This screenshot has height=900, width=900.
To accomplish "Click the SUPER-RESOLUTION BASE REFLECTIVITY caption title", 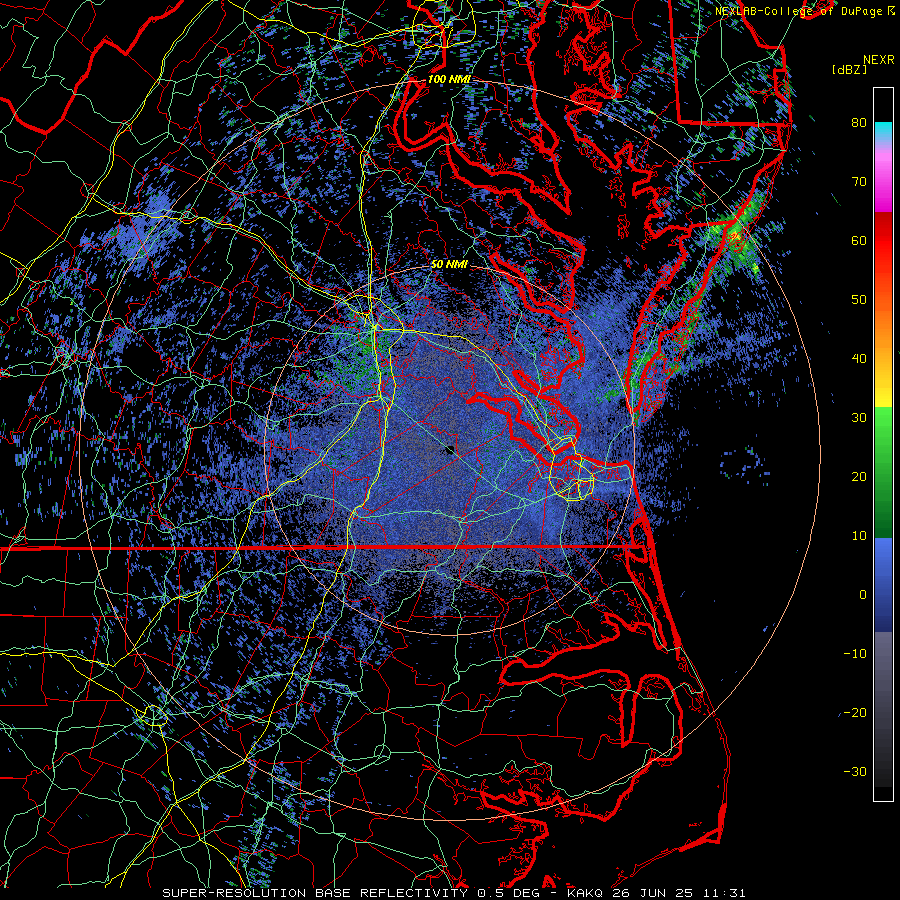I will coord(315,893).
